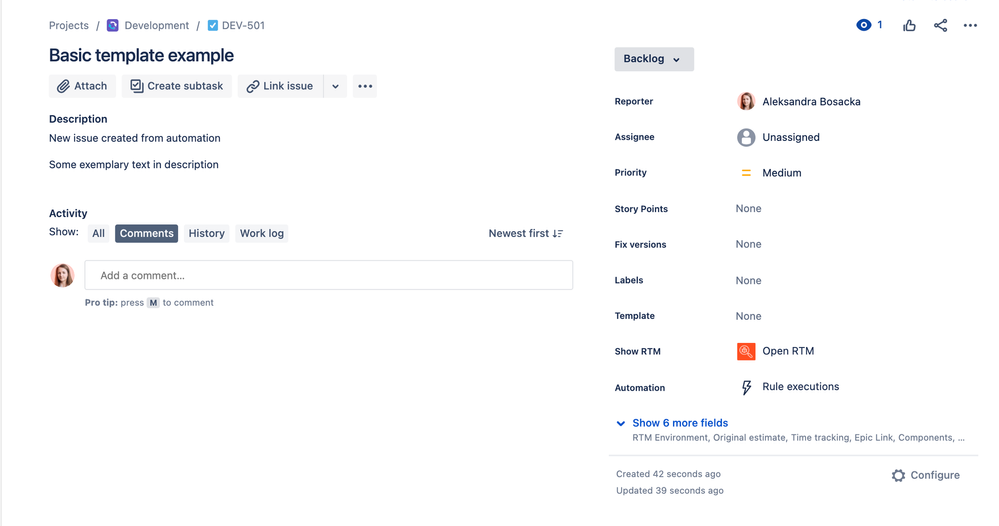Vote for issue with thumbs-up icon

coord(909,25)
